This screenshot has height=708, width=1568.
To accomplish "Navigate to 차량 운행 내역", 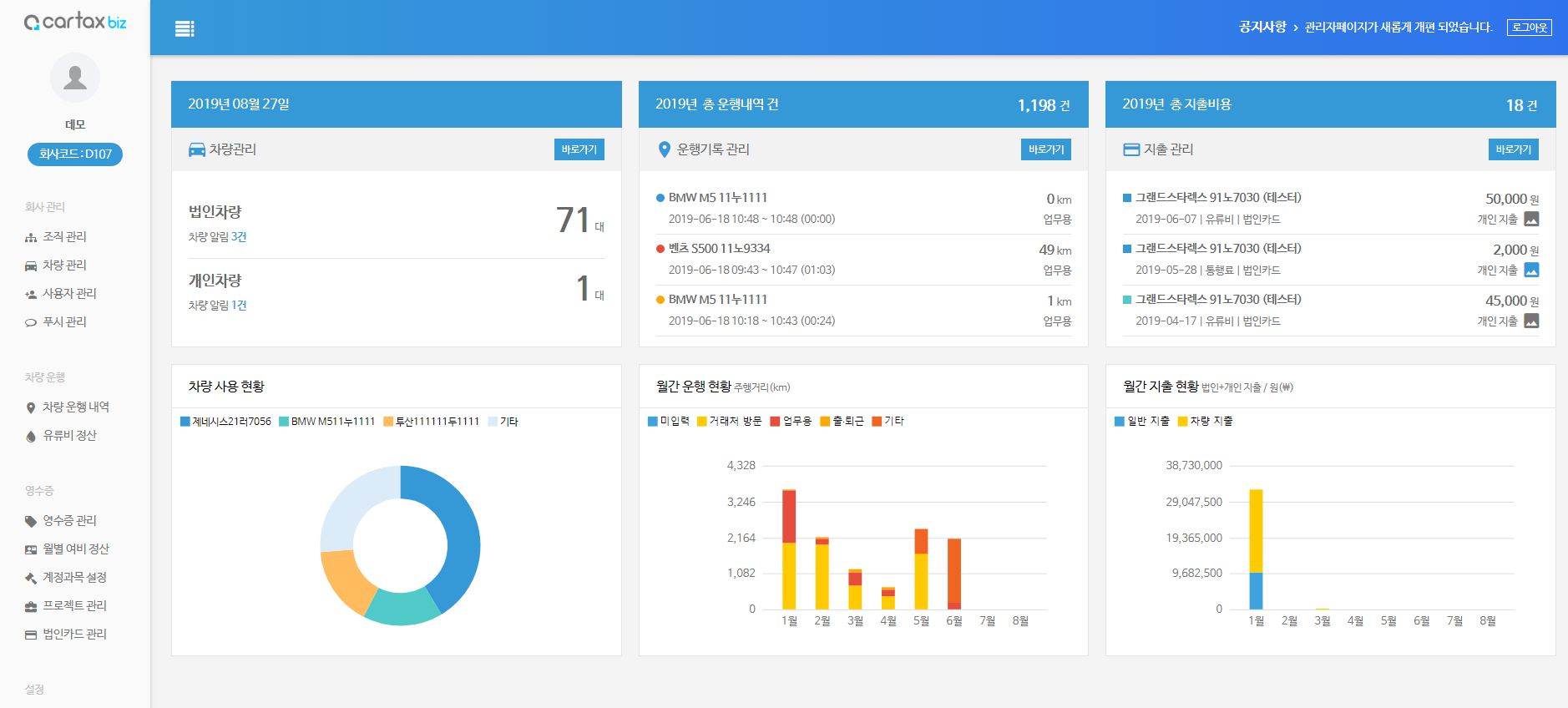I will [76, 407].
